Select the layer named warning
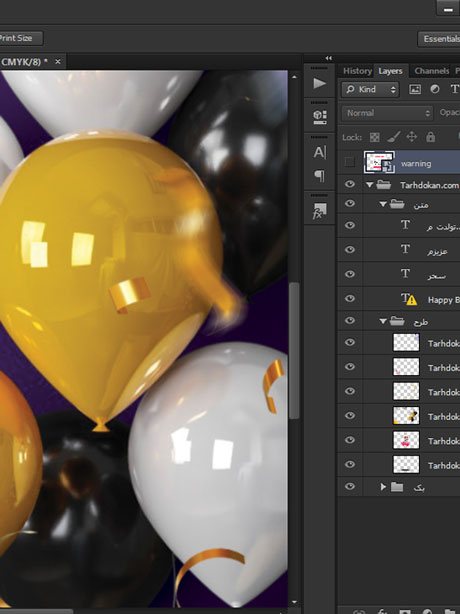This screenshot has width=460, height=614. tap(416, 163)
